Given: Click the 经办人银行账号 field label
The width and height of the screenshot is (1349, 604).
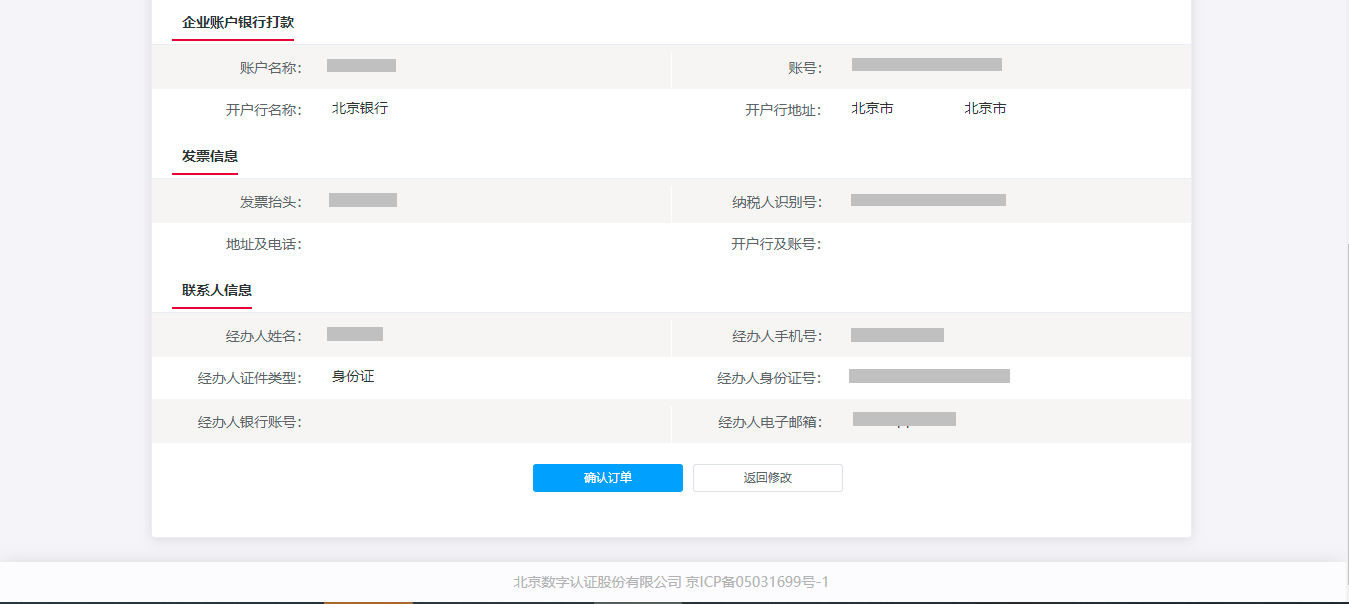Looking at the screenshot, I should tap(250, 422).
